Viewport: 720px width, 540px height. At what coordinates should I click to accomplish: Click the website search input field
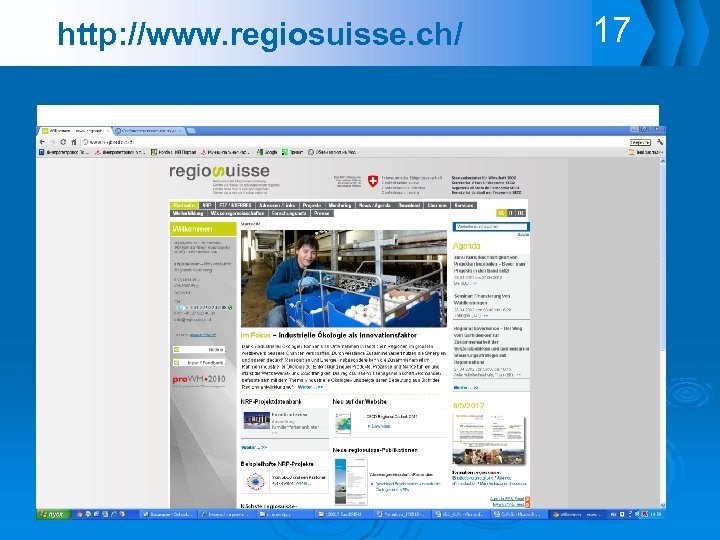491,227
